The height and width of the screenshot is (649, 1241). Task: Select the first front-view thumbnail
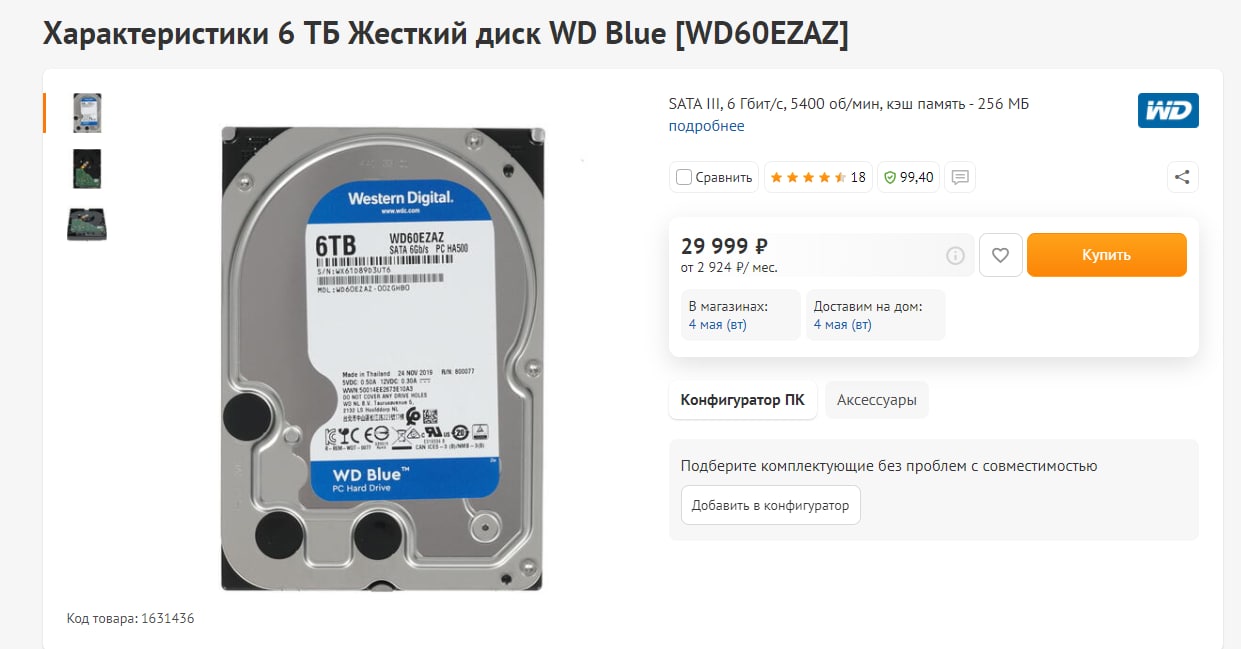(87, 113)
